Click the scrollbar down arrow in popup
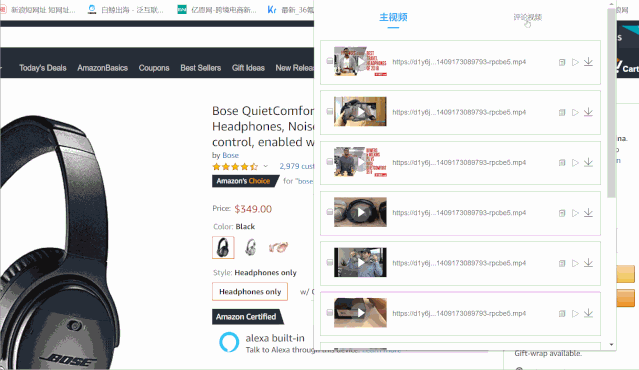 click(x=611, y=345)
